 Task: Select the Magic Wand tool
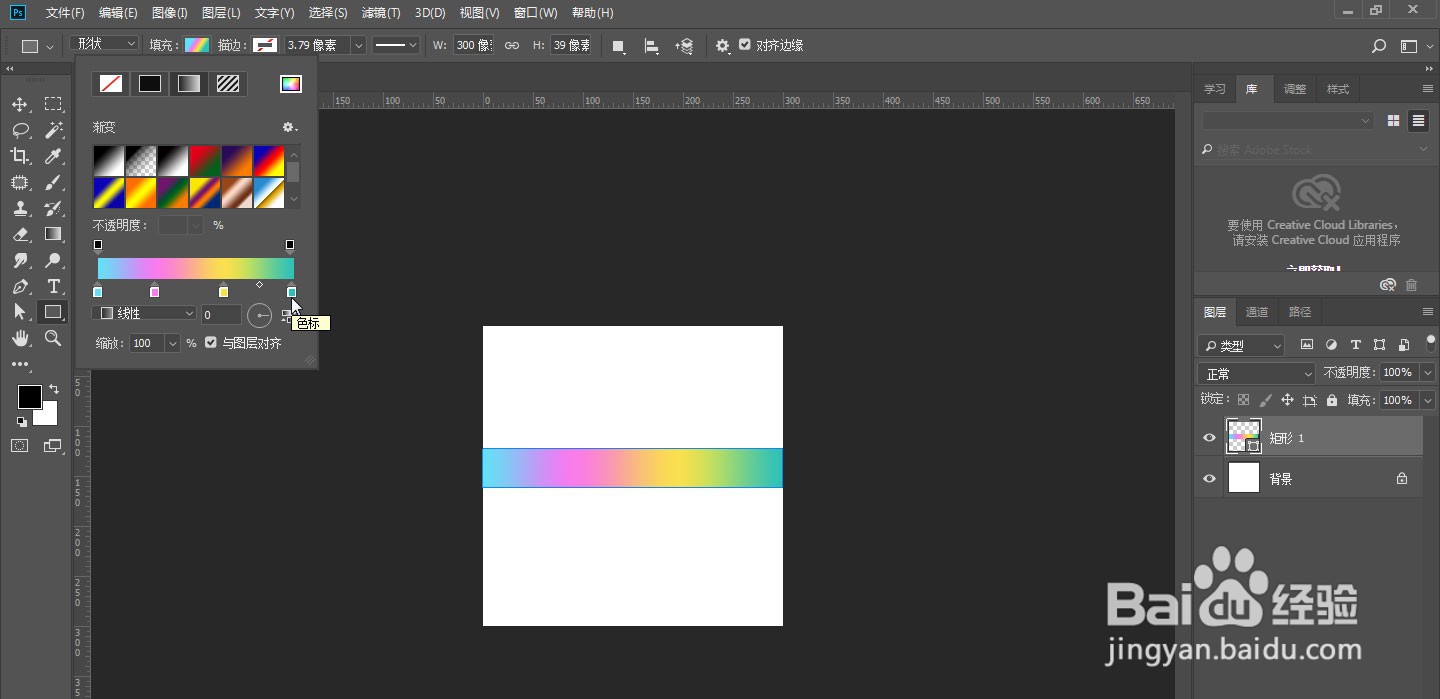click(53, 130)
